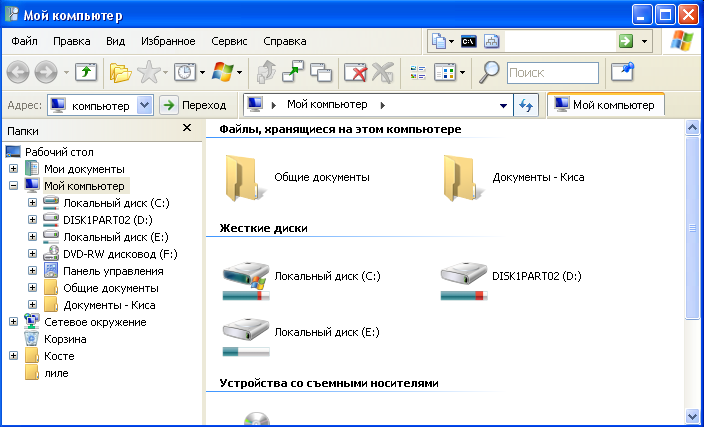Collapse Мой компьютер tree node
The image size is (704, 427).
point(13,185)
